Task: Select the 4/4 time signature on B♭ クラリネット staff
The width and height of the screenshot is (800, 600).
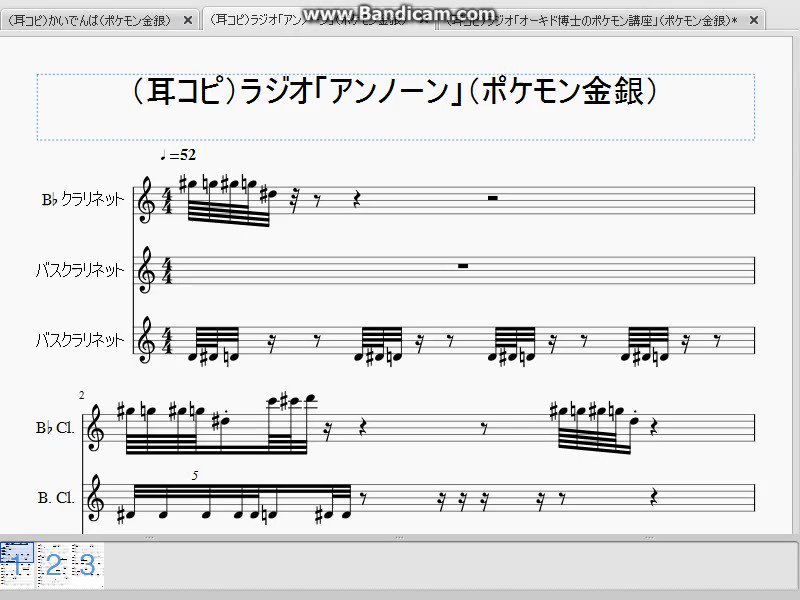Action: click(x=167, y=201)
